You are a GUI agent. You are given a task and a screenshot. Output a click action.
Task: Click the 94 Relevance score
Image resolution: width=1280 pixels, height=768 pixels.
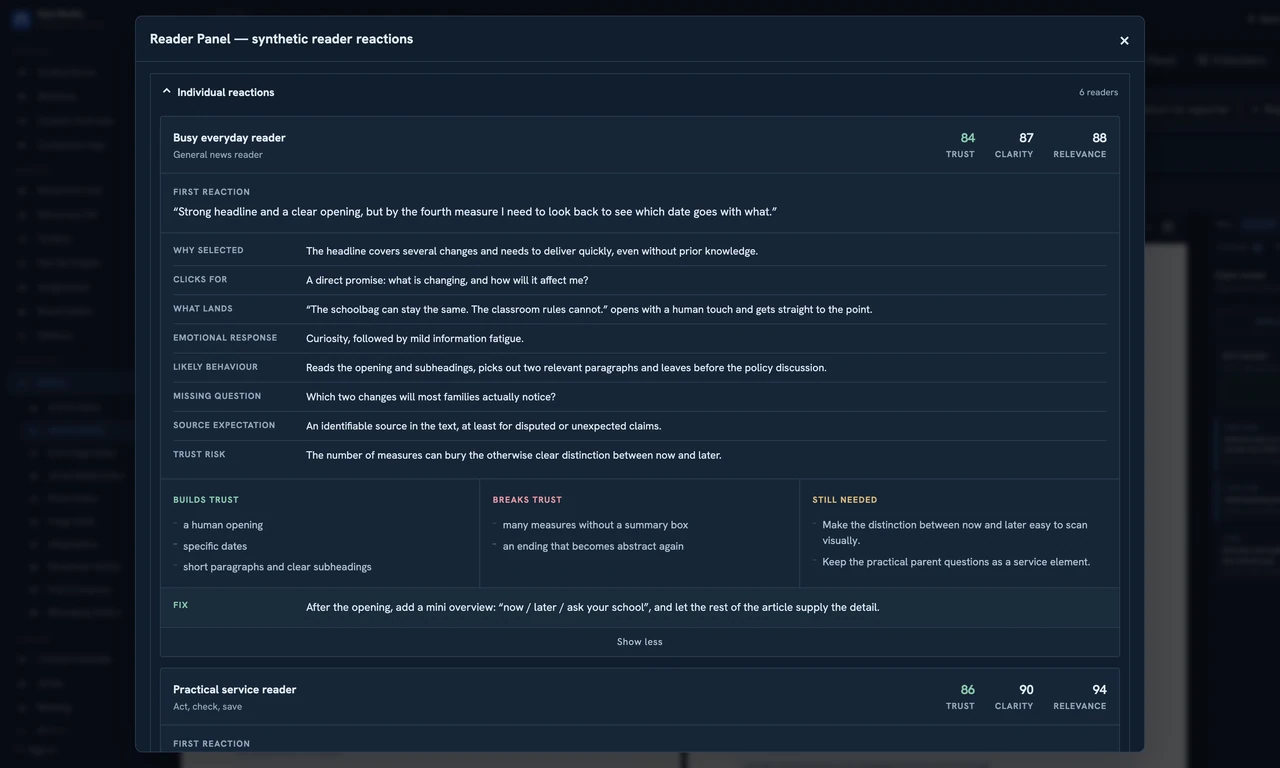tap(1099, 690)
